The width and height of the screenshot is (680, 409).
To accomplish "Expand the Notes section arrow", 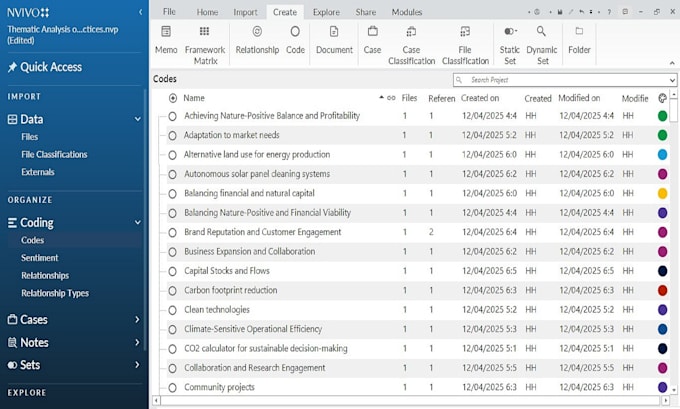I will click(x=137, y=343).
